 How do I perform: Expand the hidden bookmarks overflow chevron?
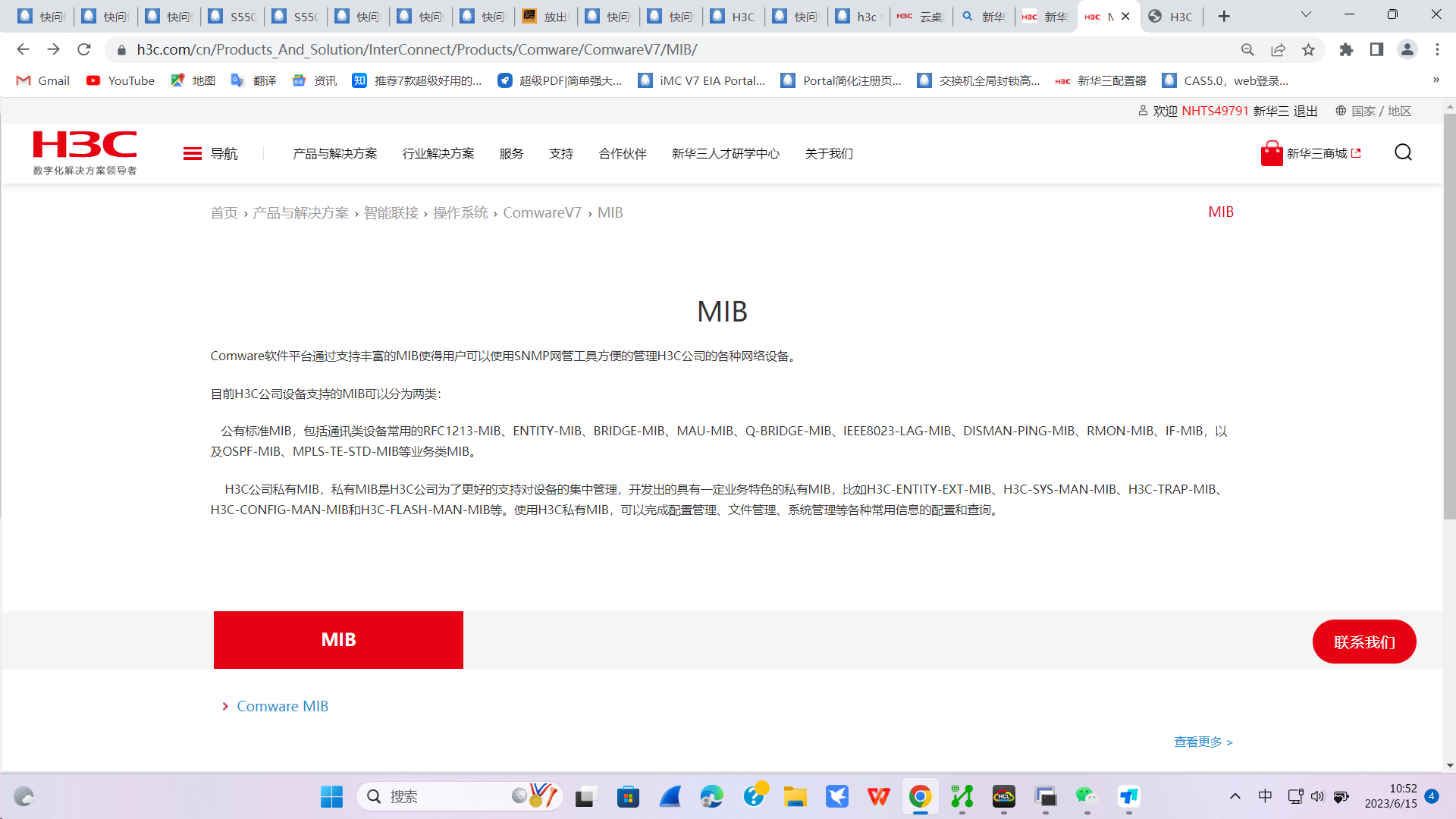(x=1436, y=80)
